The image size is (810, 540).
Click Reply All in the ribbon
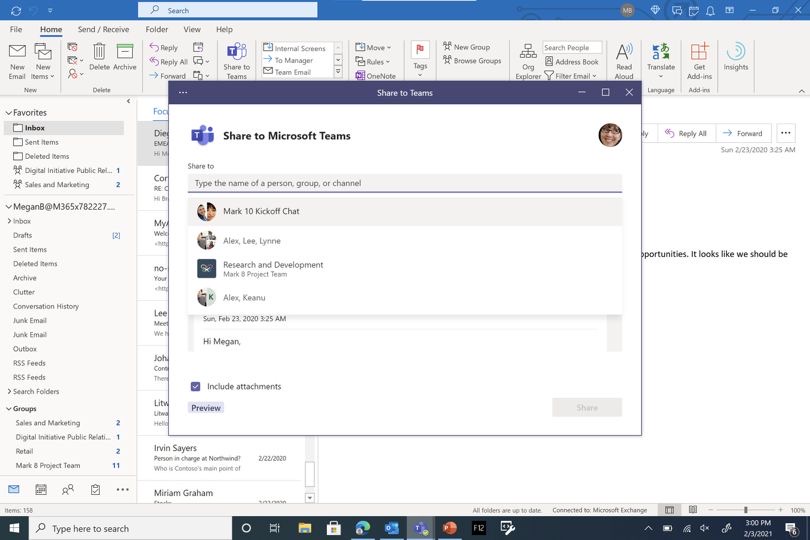(168, 61)
